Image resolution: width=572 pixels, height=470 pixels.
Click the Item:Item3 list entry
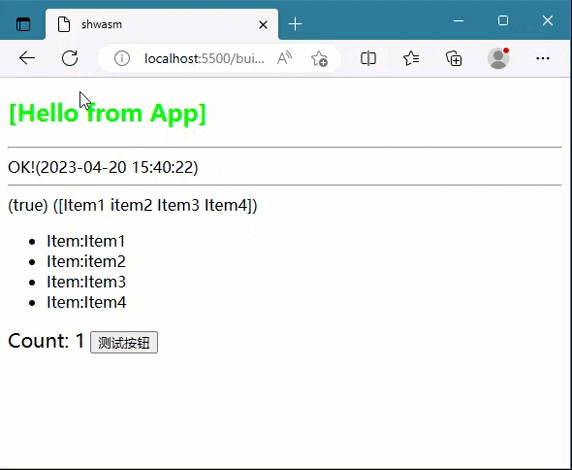click(86, 282)
